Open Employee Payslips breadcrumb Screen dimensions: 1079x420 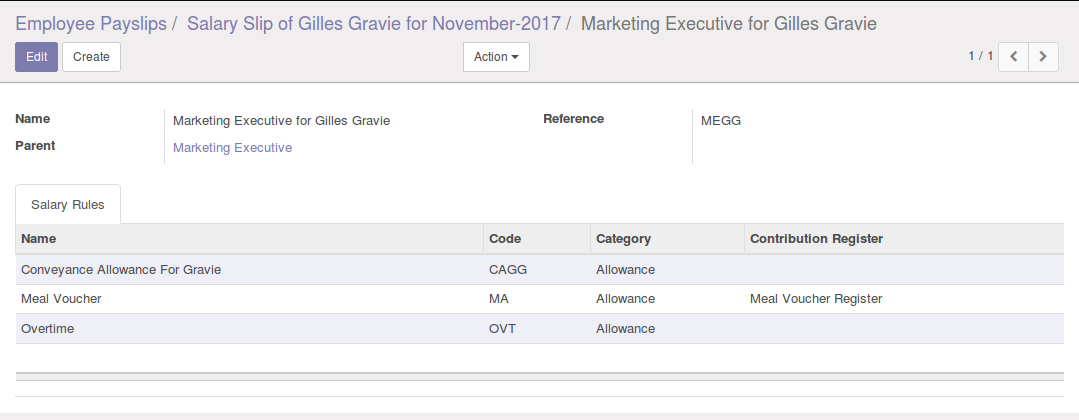click(x=90, y=23)
